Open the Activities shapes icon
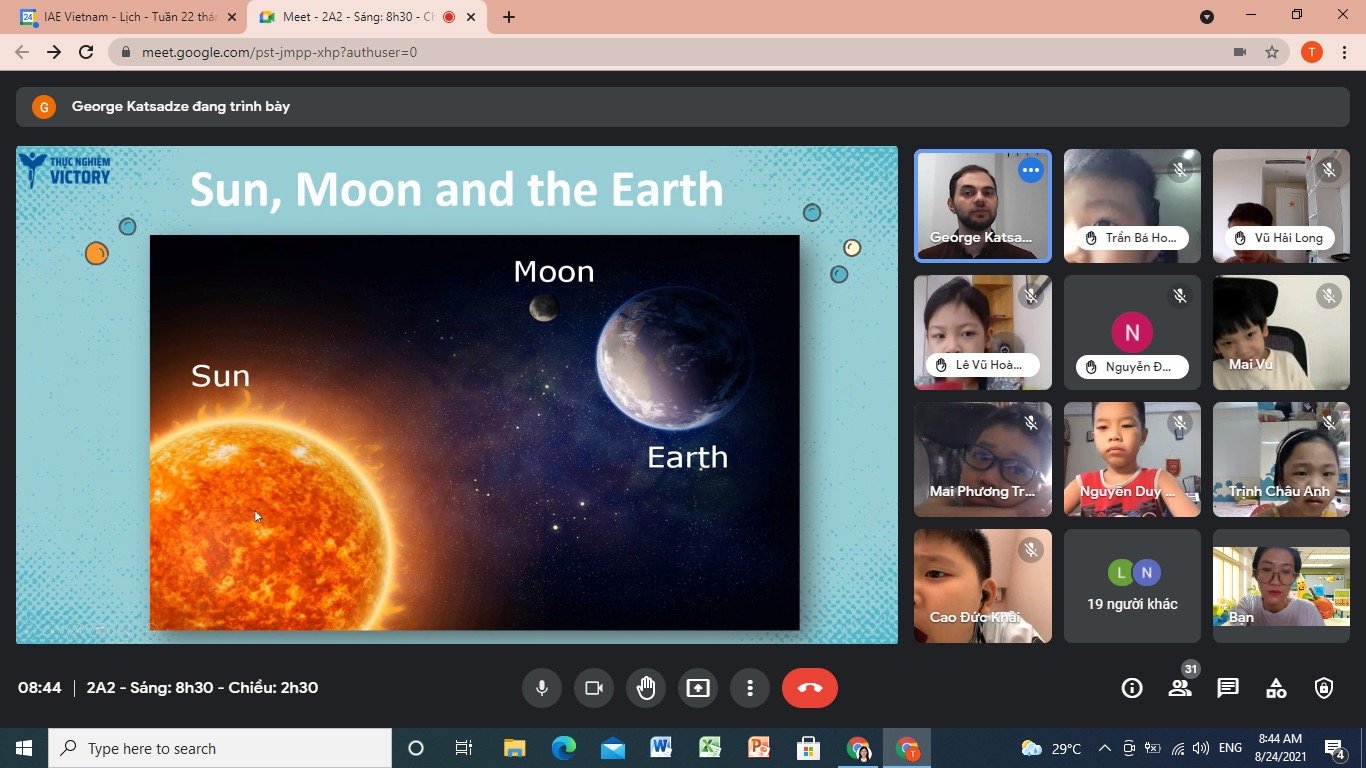 pos(1276,688)
